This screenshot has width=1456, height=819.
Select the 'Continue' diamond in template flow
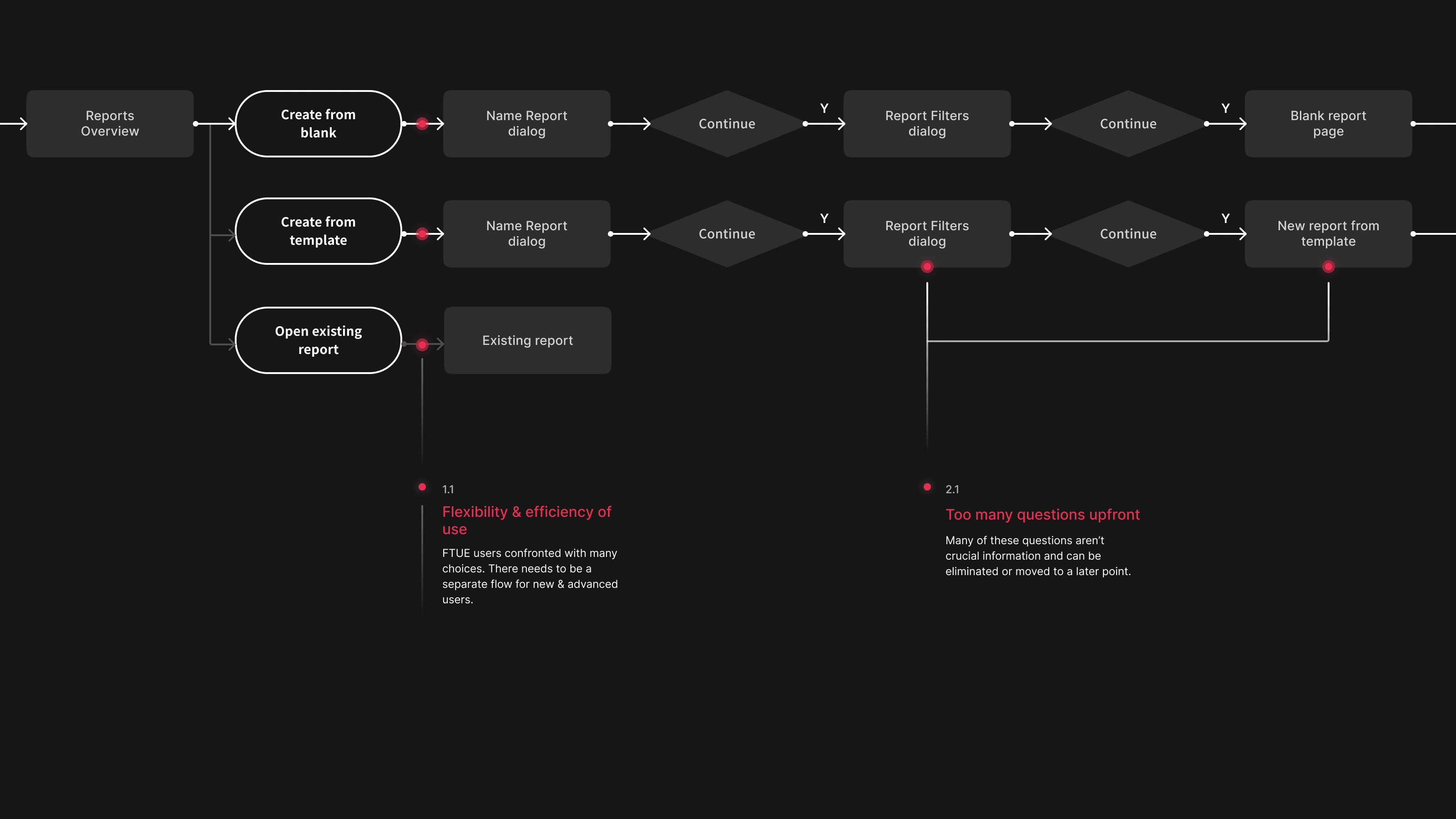coord(727,233)
